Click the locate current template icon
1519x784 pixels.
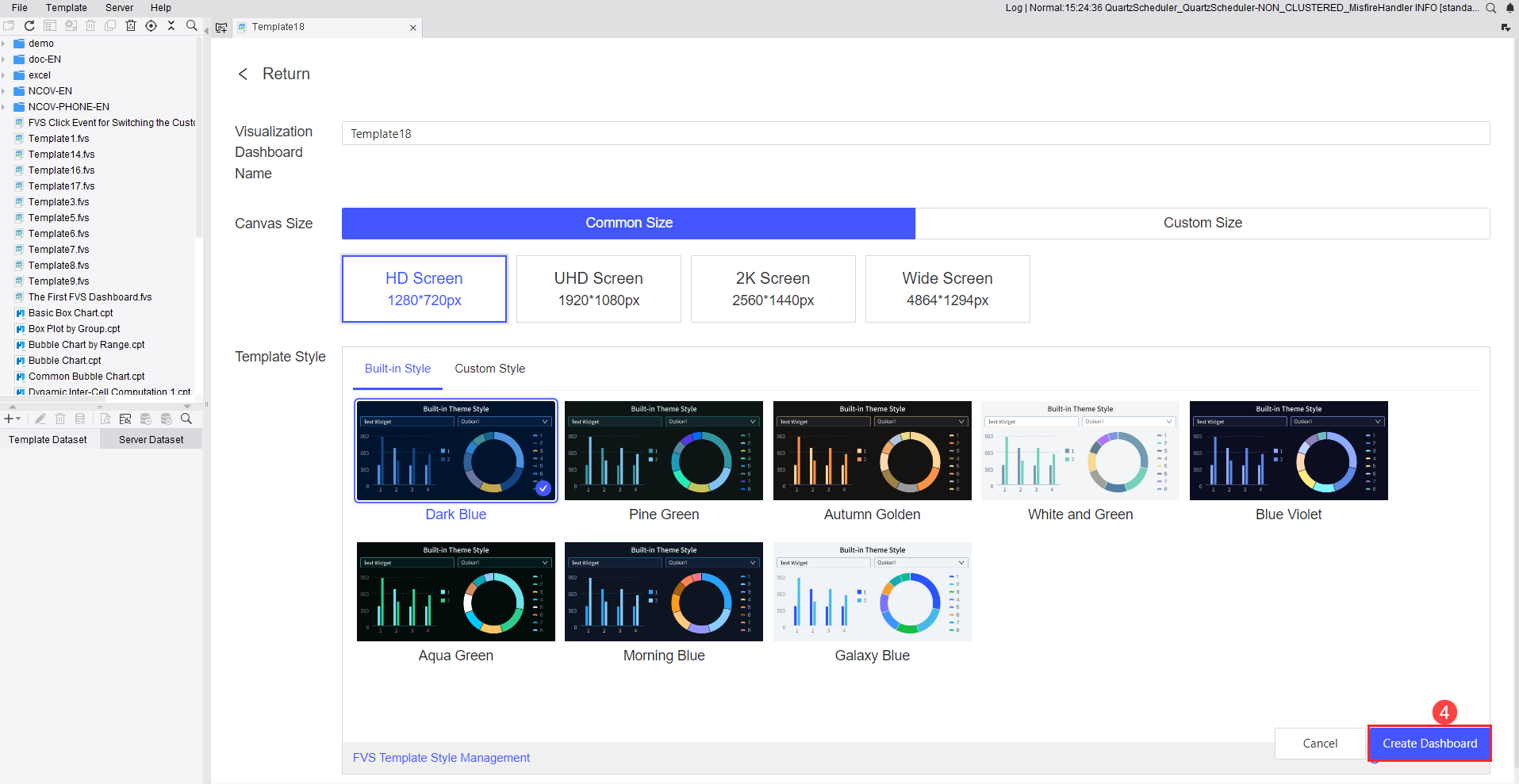pyautogui.click(x=151, y=26)
